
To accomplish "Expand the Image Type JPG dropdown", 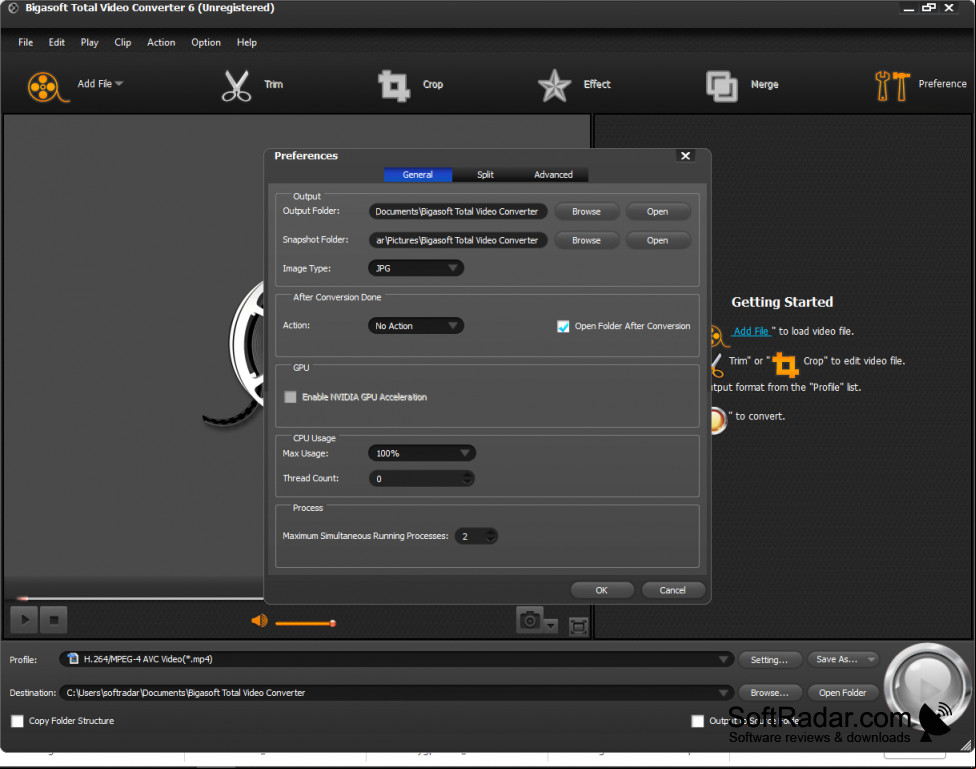I will [416, 268].
